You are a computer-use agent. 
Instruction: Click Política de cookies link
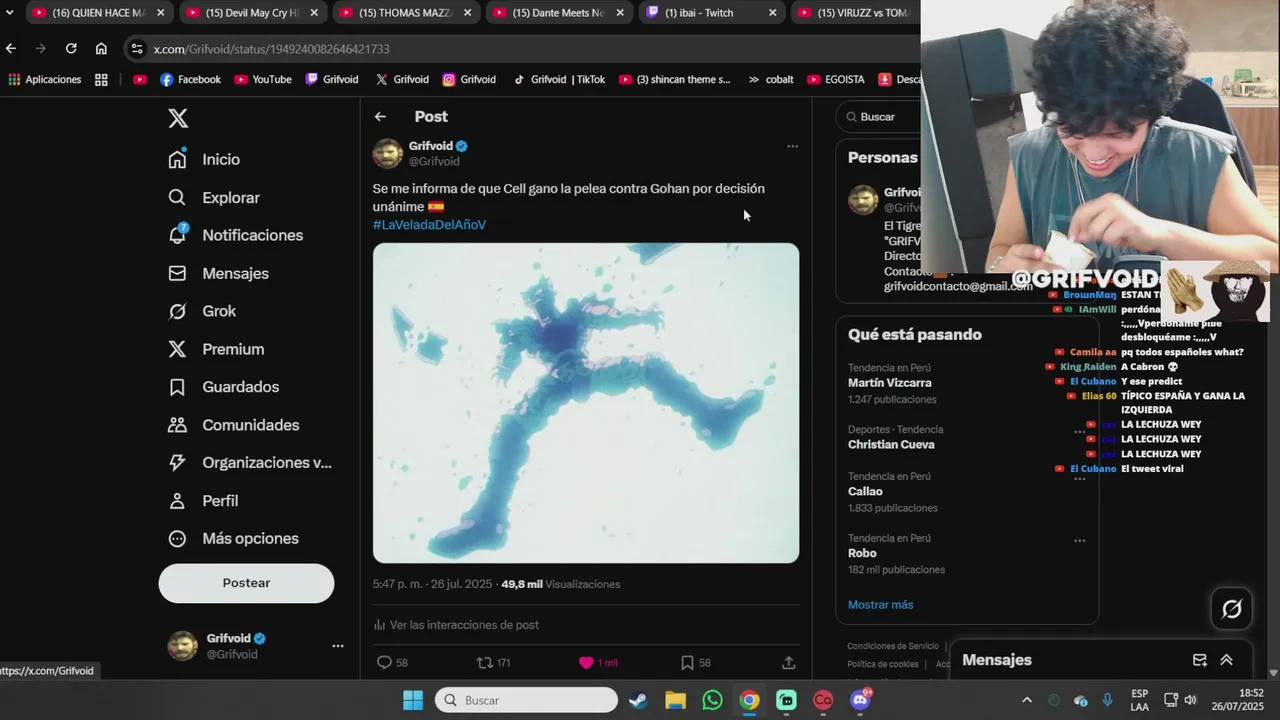(883, 664)
